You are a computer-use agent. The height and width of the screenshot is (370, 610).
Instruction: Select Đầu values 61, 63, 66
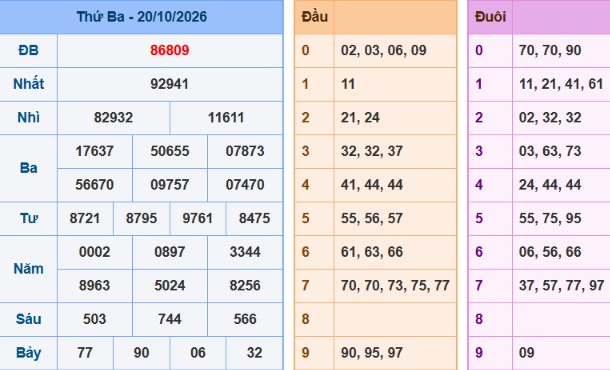(x=372, y=252)
